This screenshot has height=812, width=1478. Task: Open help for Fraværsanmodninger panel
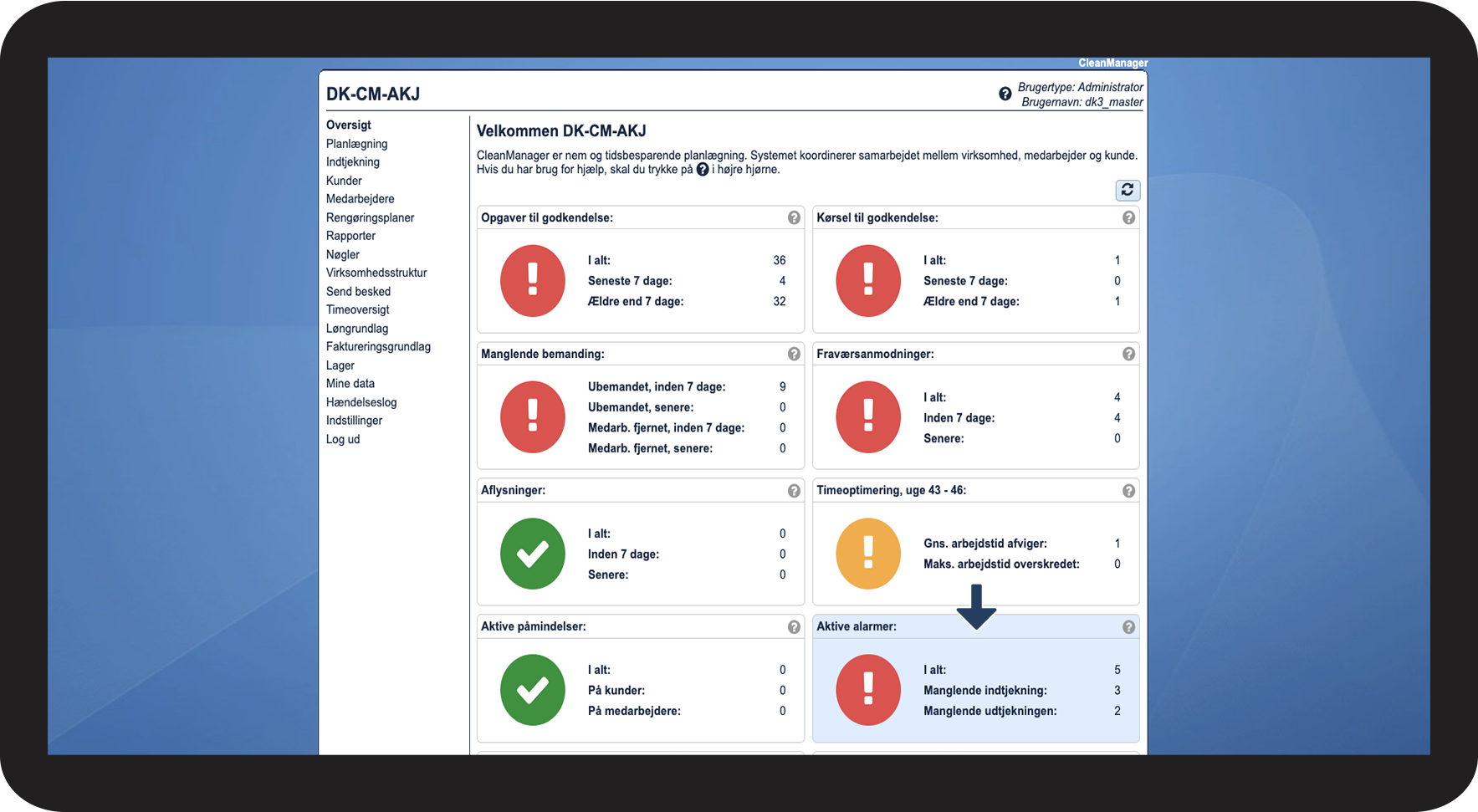(1128, 354)
